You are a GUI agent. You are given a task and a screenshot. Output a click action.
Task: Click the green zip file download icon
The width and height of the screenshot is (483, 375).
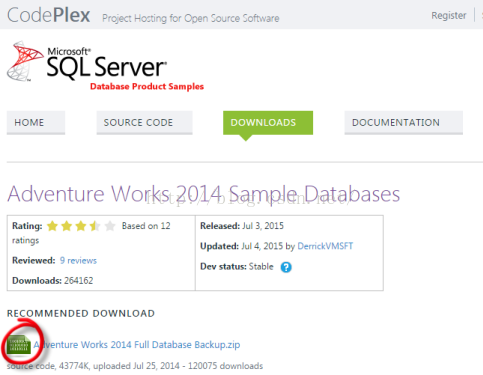tap(20, 344)
